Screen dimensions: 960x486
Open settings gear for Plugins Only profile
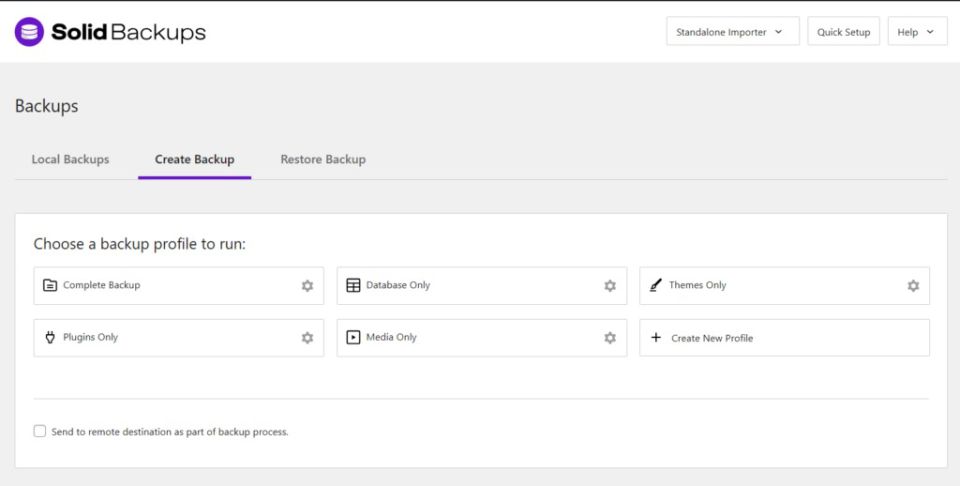(x=307, y=338)
